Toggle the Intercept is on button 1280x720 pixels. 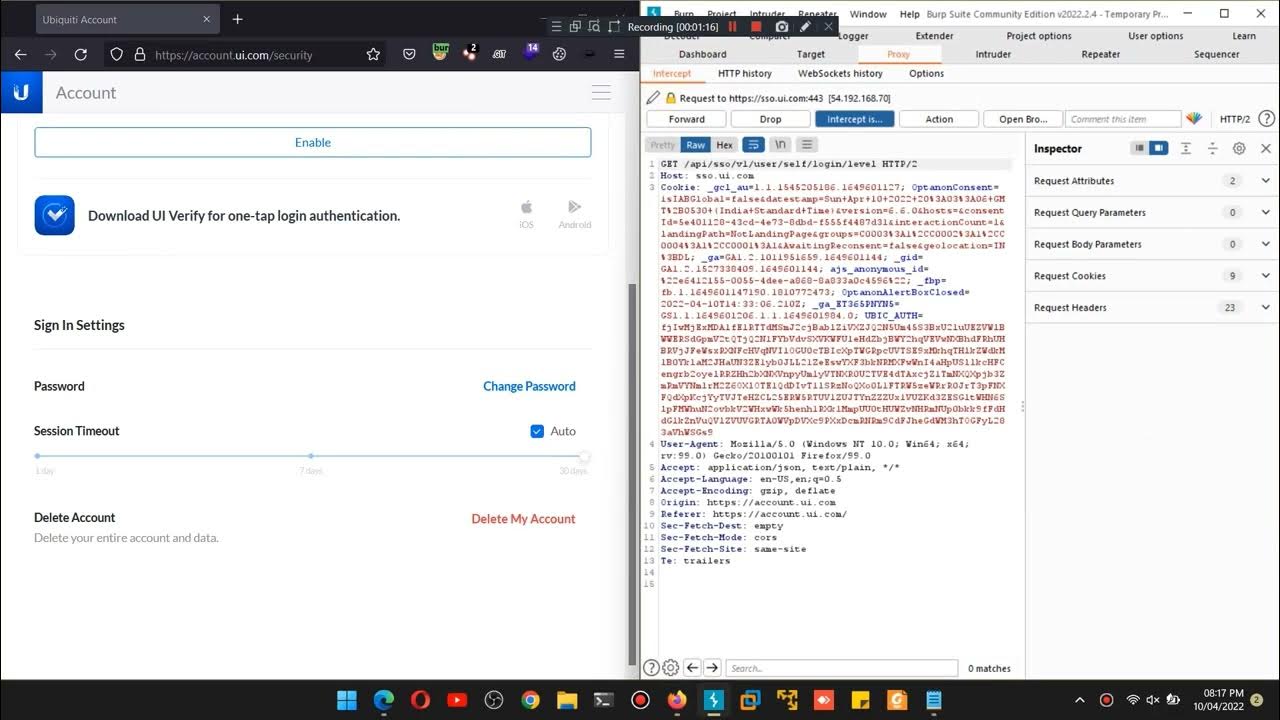[854, 119]
